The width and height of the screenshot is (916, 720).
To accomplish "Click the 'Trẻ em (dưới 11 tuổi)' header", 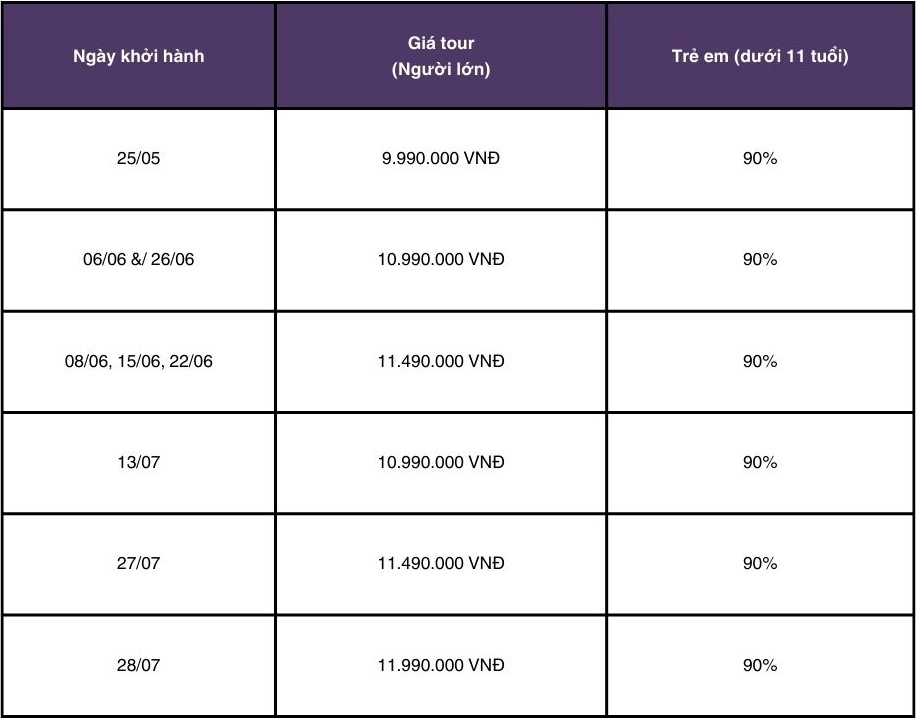I will [x=760, y=57].
